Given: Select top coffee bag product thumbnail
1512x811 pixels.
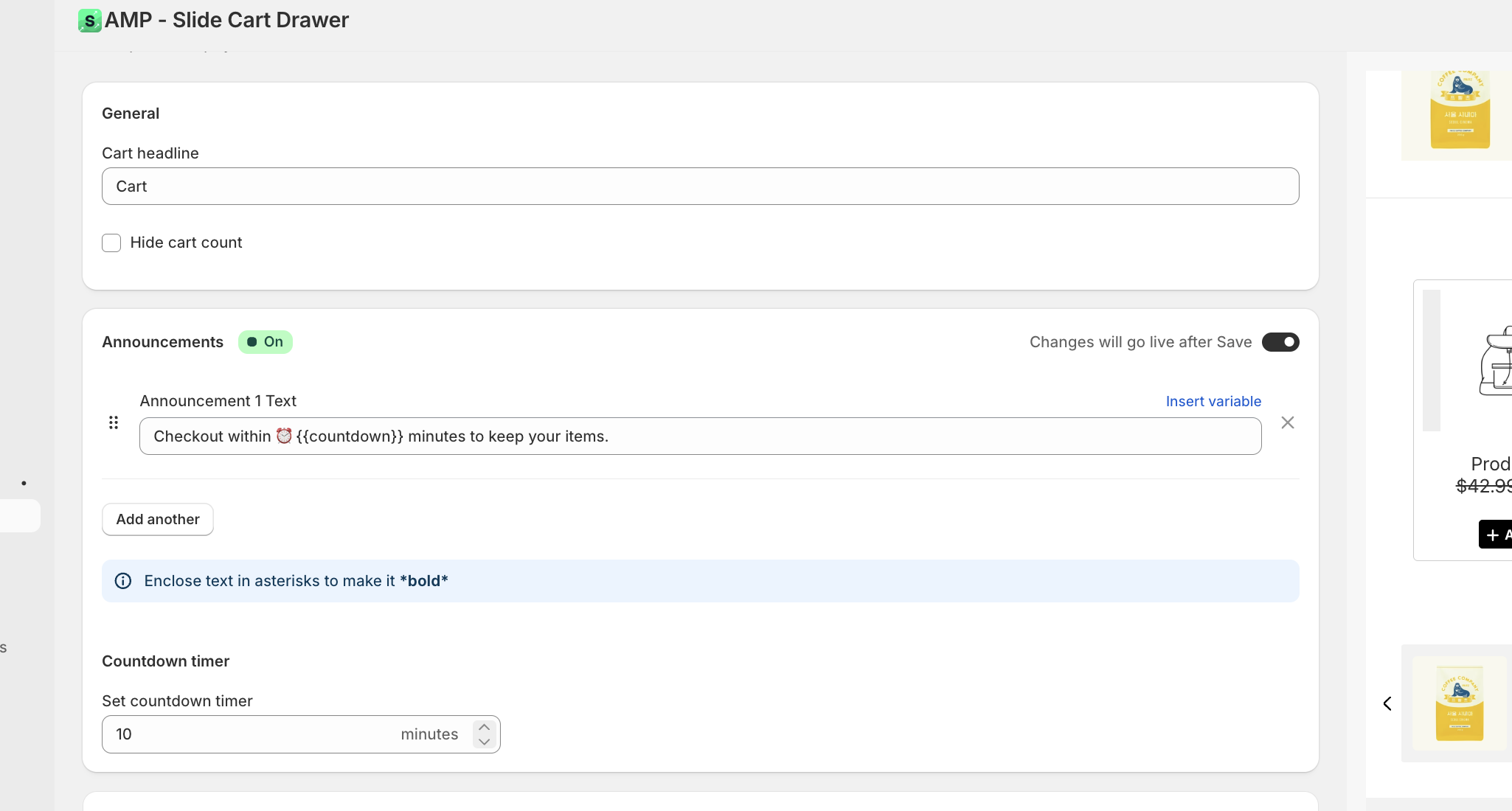Looking at the screenshot, I should pos(1459,112).
